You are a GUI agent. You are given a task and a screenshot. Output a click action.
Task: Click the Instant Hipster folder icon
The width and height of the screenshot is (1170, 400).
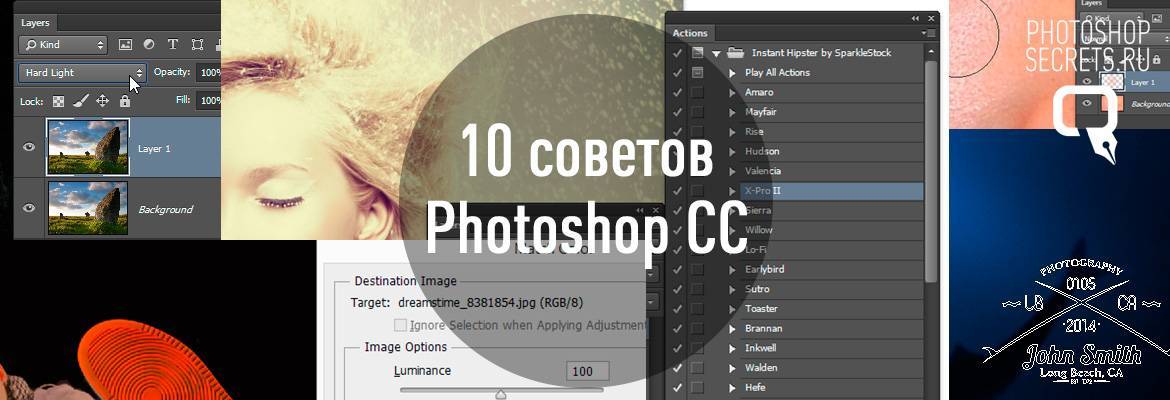point(735,53)
